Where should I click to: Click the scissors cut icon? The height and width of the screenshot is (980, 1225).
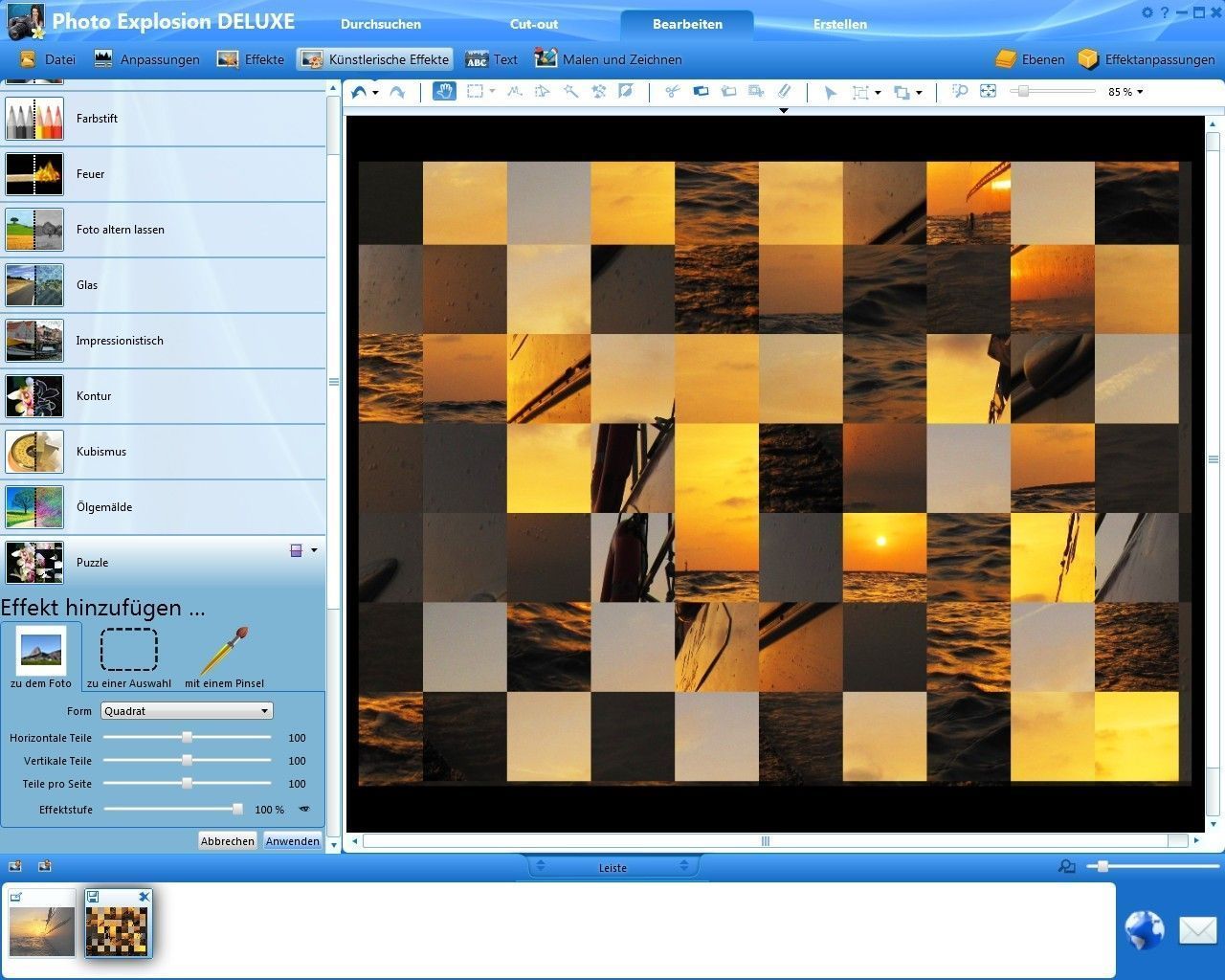(672, 92)
